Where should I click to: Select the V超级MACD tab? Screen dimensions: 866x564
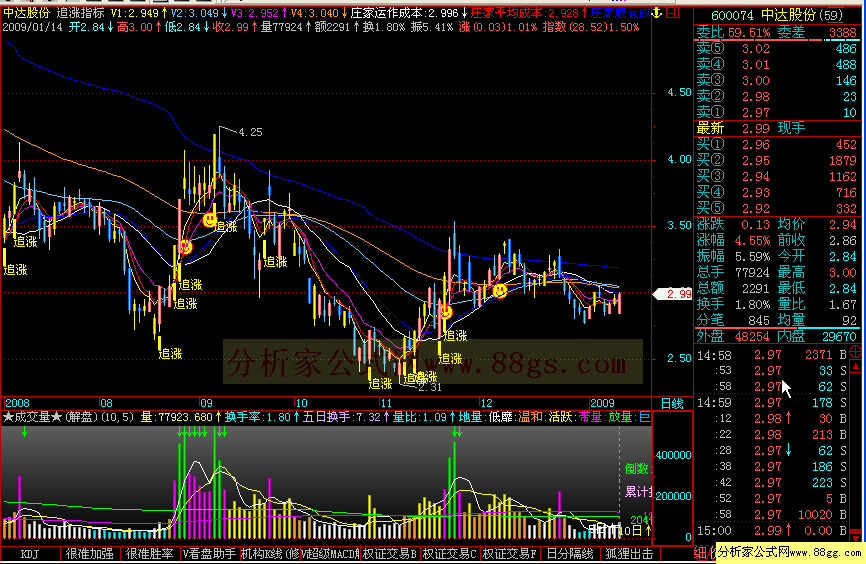[330, 554]
